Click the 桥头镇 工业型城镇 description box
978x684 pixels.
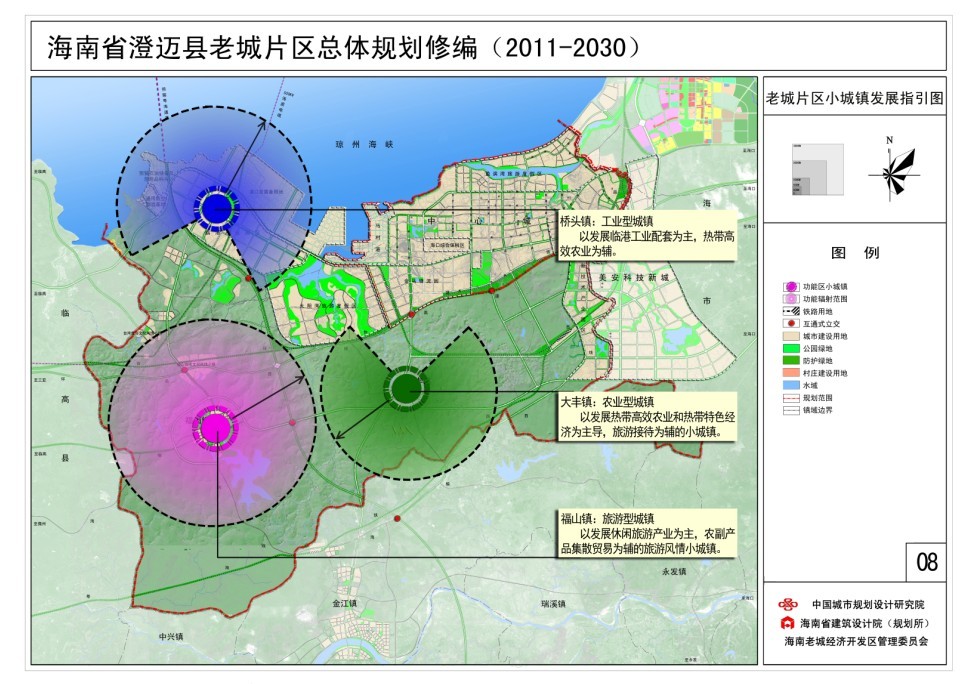[x=646, y=235]
